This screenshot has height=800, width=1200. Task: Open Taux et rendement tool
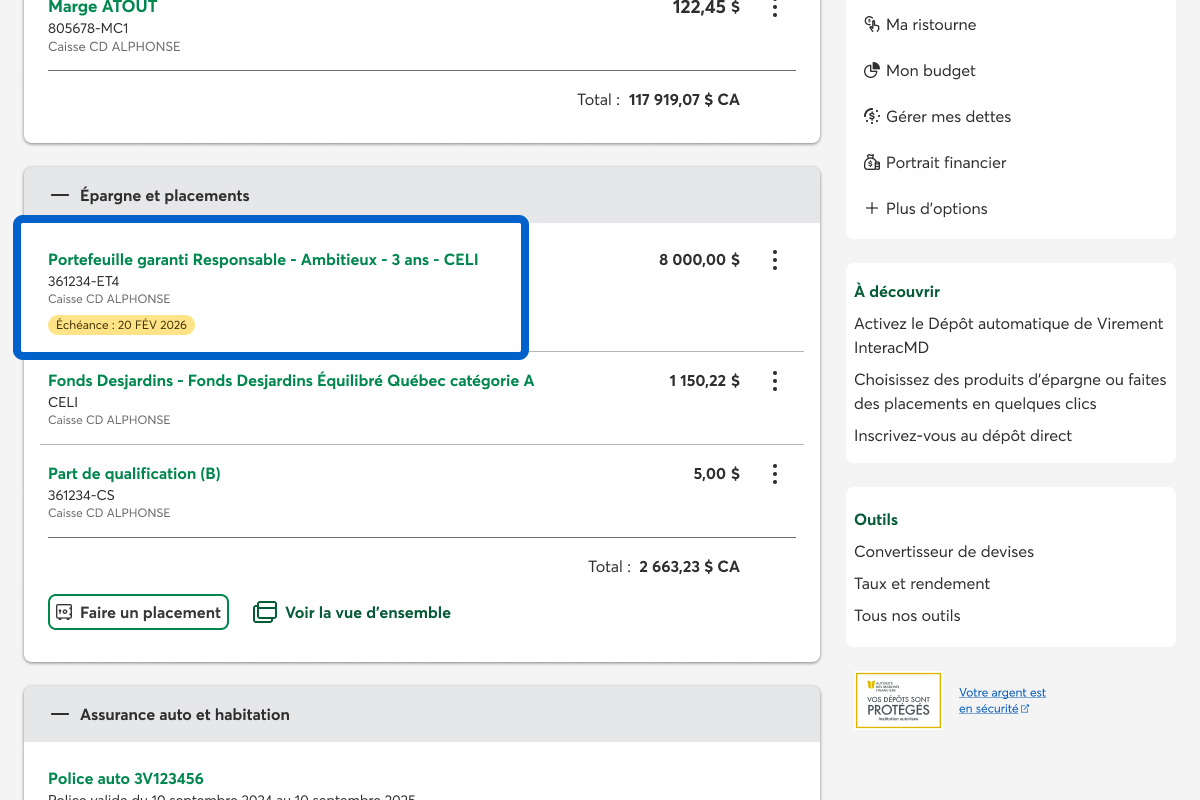click(x=921, y=584)
